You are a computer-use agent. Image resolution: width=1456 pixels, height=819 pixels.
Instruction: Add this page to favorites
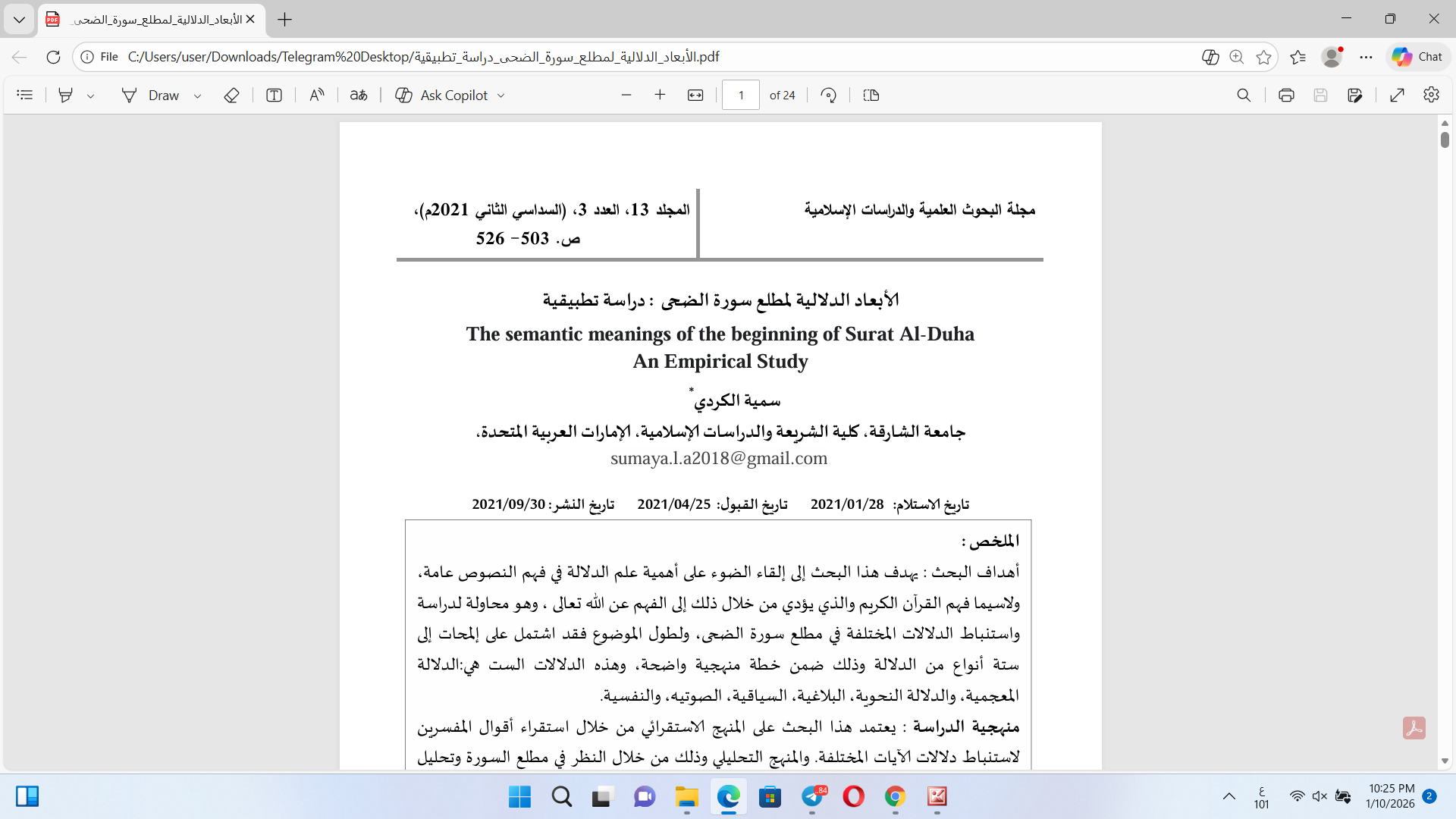click(1263, 57)
